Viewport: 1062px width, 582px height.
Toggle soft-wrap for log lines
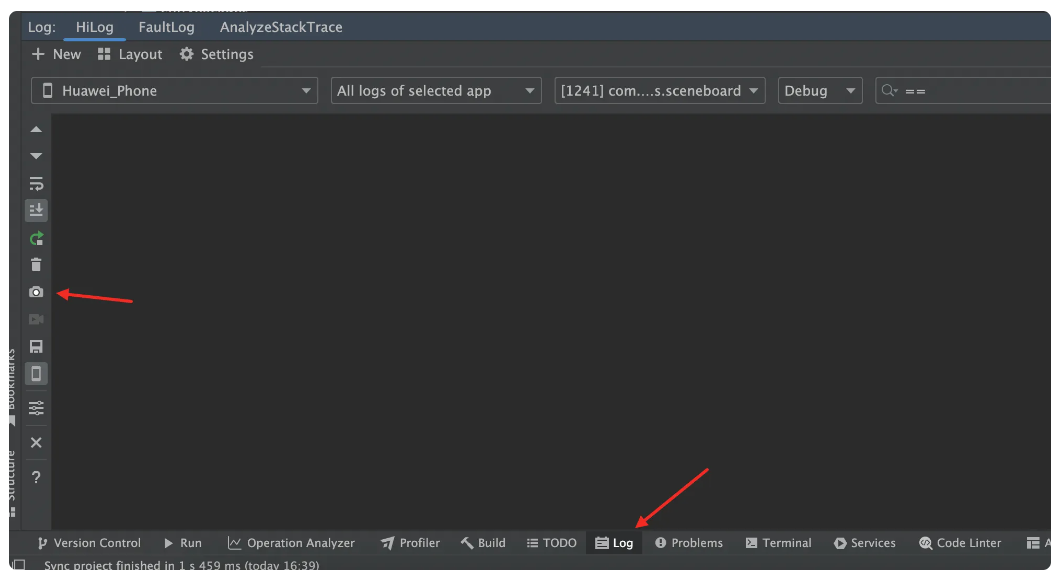(36, 184)
